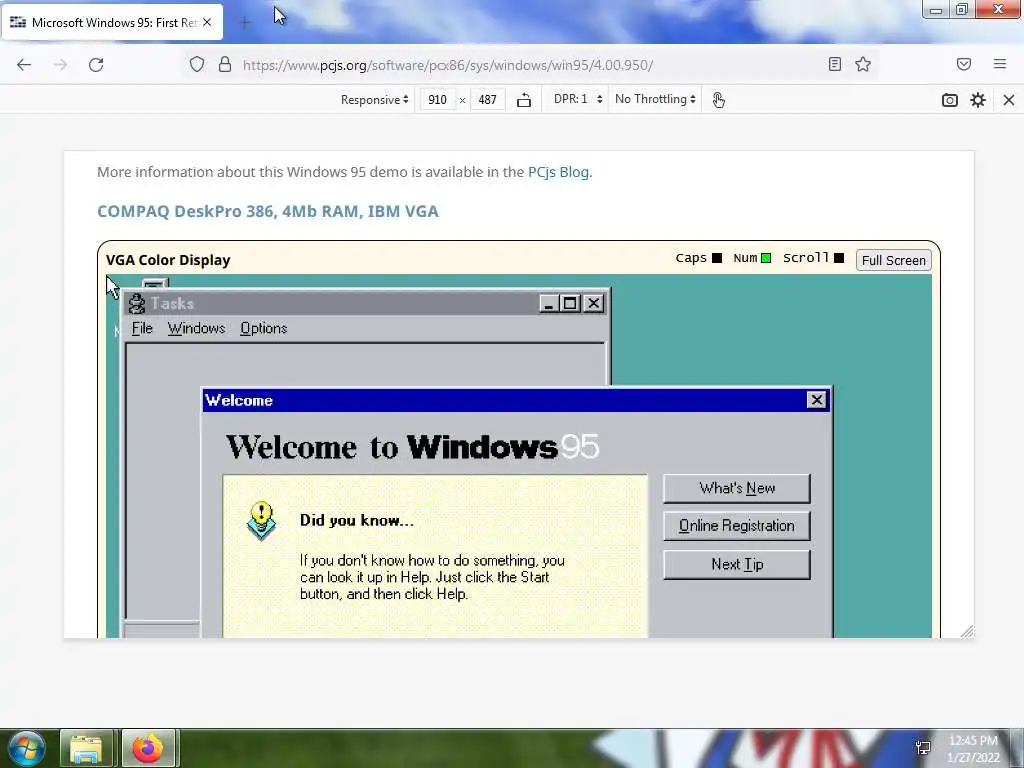This screenshot has width=1024, height=768.
Task: Open the PCjs Blog link
Action: (x=558, y=172)
